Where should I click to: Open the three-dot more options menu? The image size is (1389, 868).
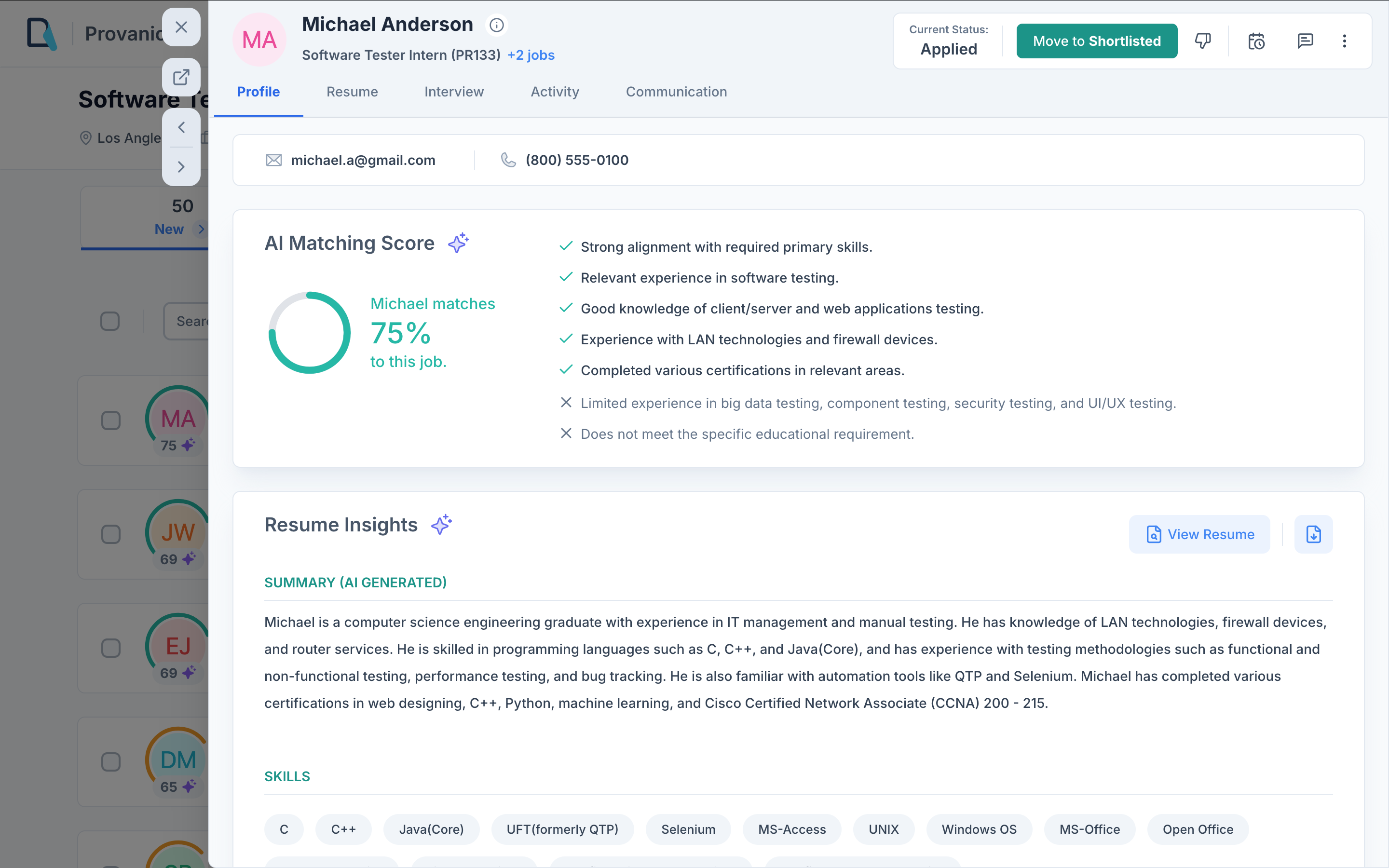pyautogui.click(x=1344, y=41)
